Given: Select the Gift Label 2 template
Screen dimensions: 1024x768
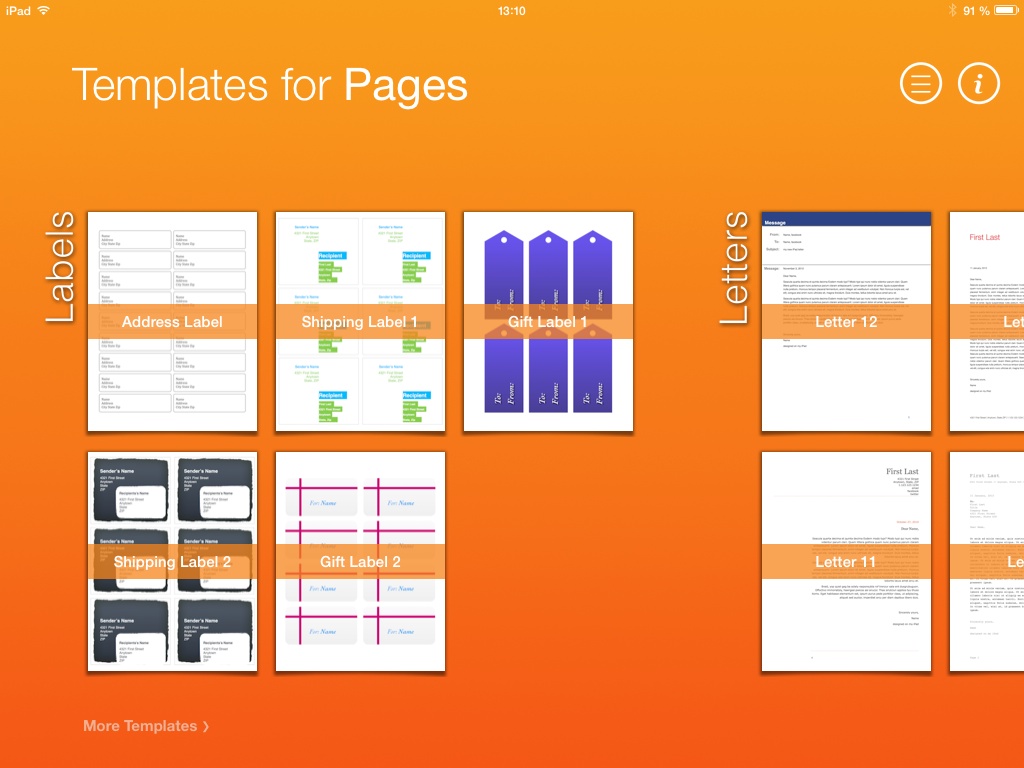Looking at the screenshot, I should coord(360,561).
